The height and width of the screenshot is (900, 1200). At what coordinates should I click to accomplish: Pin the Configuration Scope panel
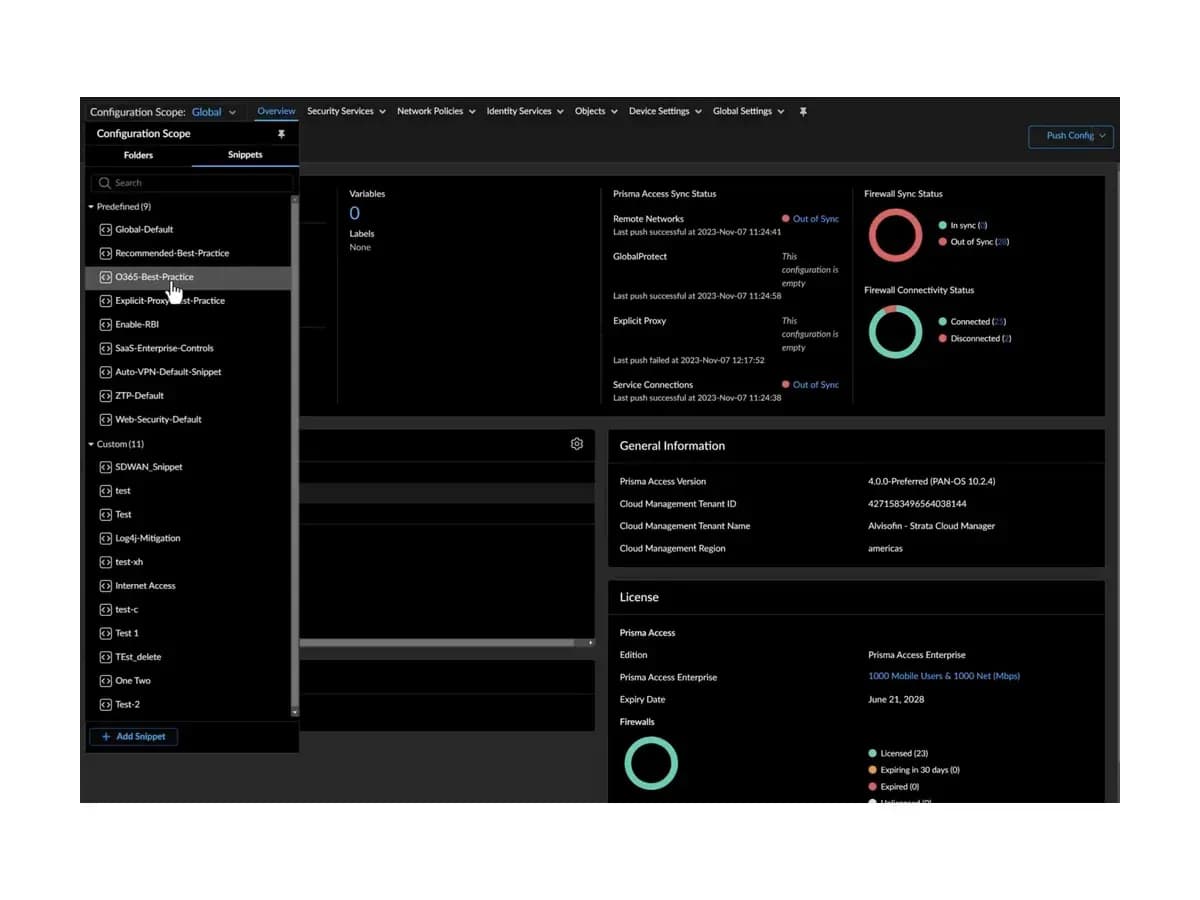tap(281, 133)
